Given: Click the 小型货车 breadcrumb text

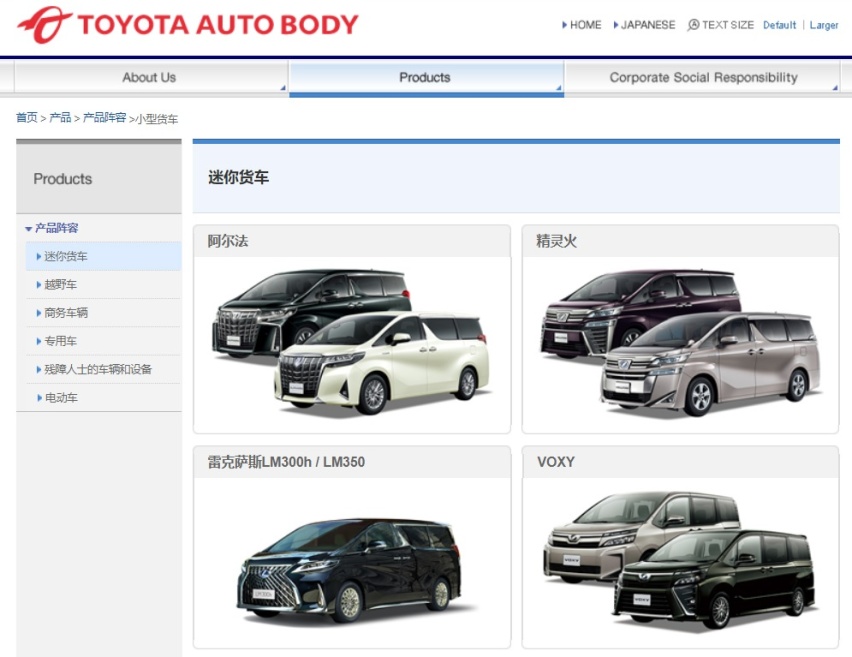Looking at the screenshot, I should 156,119.
